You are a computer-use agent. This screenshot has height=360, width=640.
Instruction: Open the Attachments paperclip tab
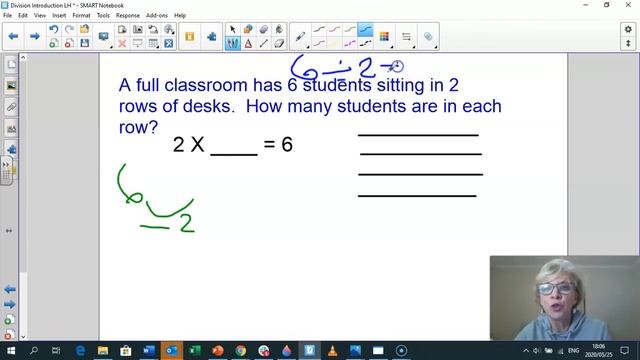point(11,107)
